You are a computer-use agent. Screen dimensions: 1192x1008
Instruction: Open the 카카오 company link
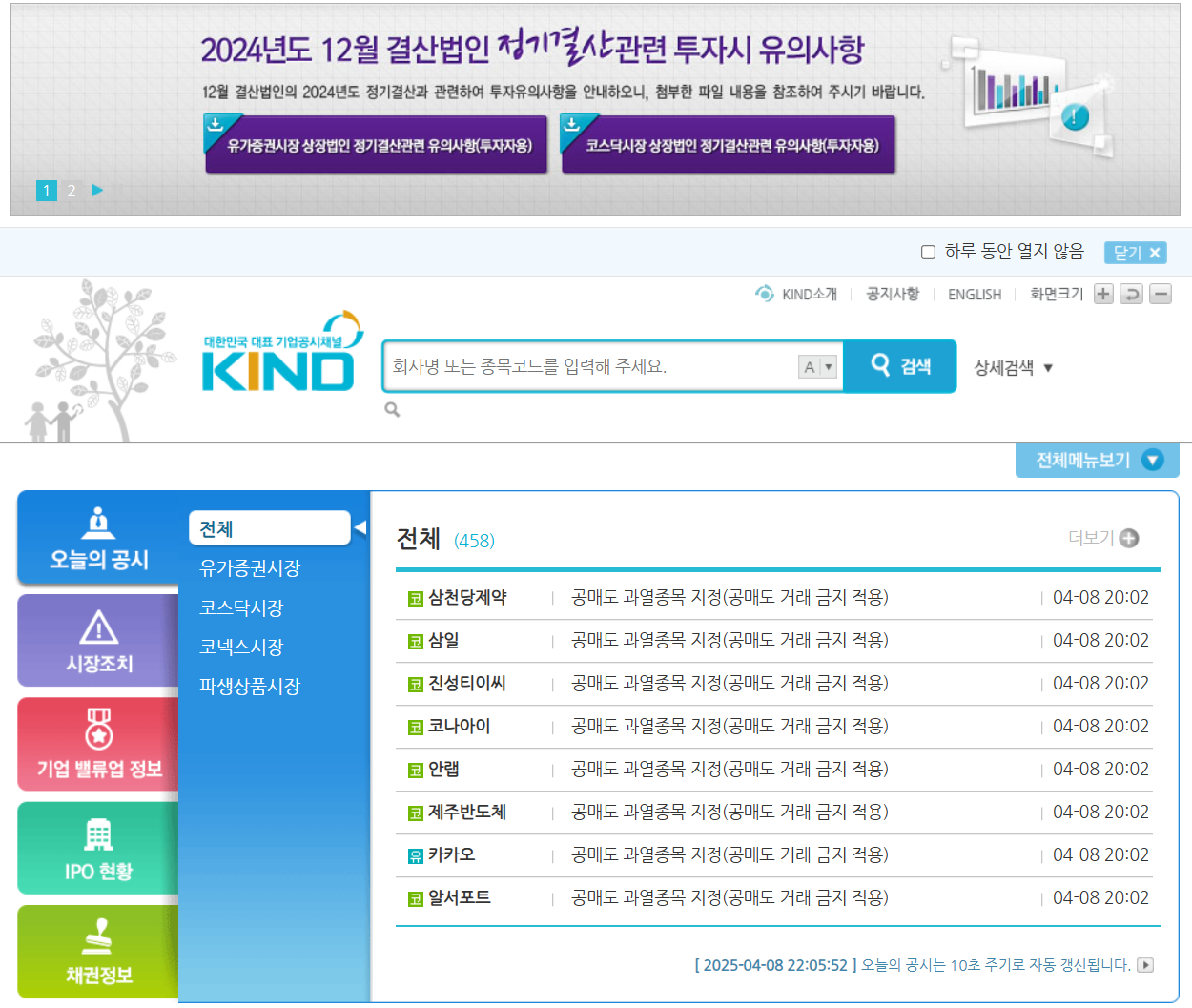tap(451, 855)
